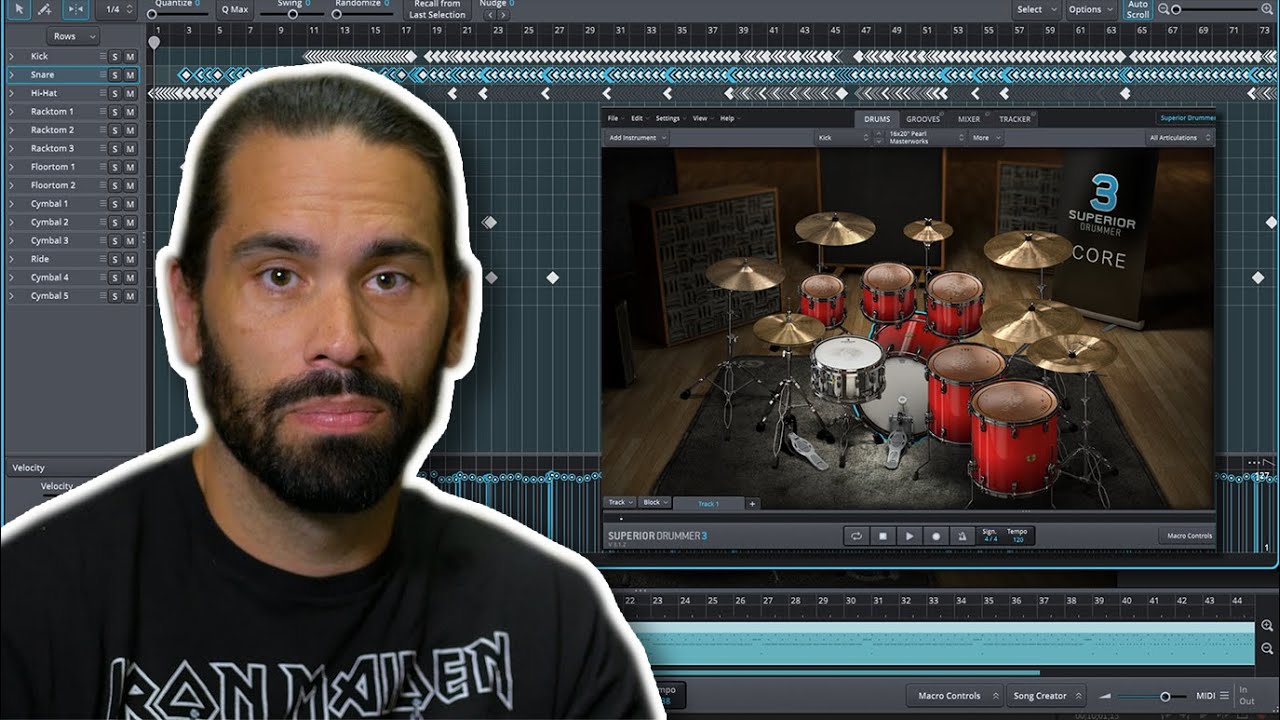1280x720 pixels.
Task: Add a new track with plus icon
Action: [x=753, y=503]
